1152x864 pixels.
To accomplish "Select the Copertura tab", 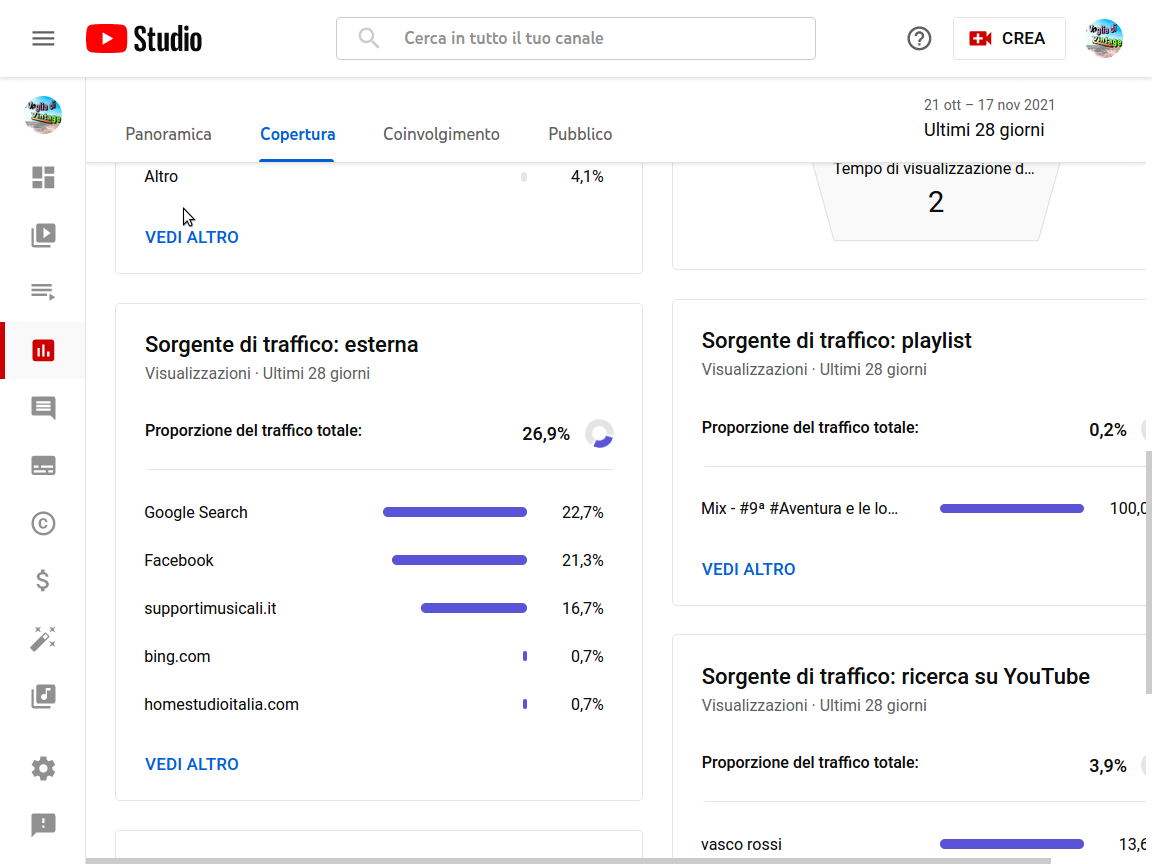I will 298,134.
